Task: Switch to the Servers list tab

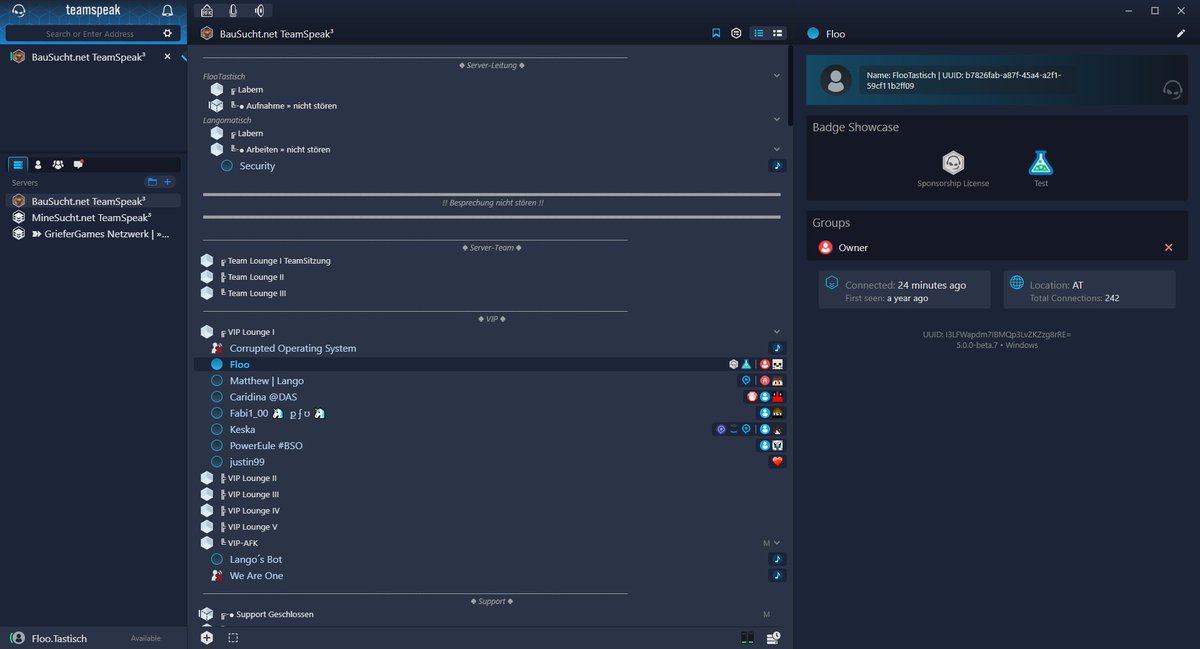Action: (18, 164)
